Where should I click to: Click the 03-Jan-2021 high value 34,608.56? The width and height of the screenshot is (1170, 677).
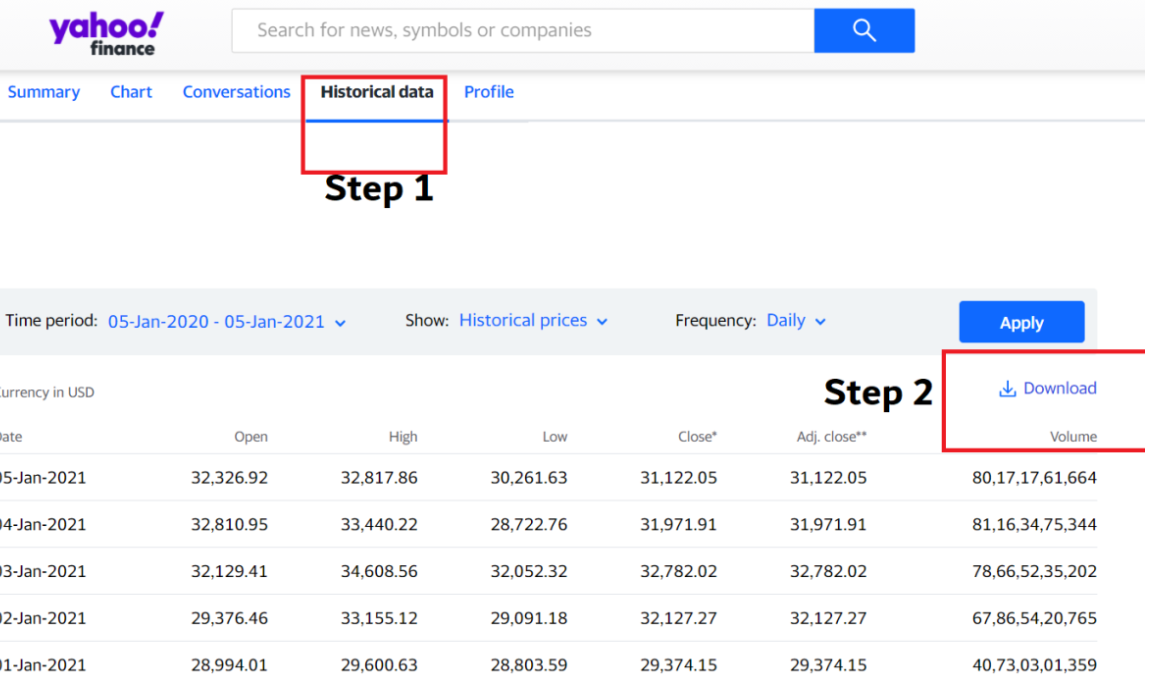point(379,572)
